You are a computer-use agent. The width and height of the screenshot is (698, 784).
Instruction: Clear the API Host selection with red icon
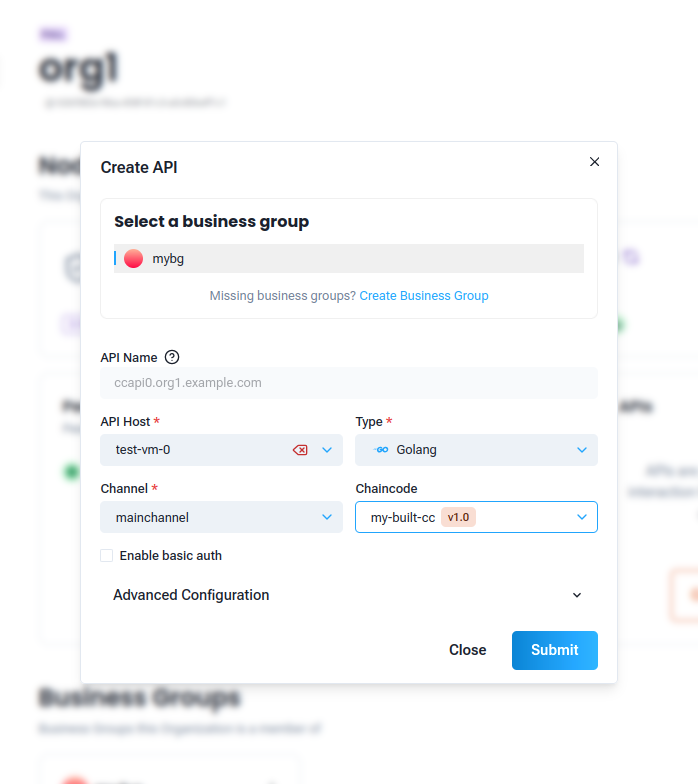[x=300, y=450]
